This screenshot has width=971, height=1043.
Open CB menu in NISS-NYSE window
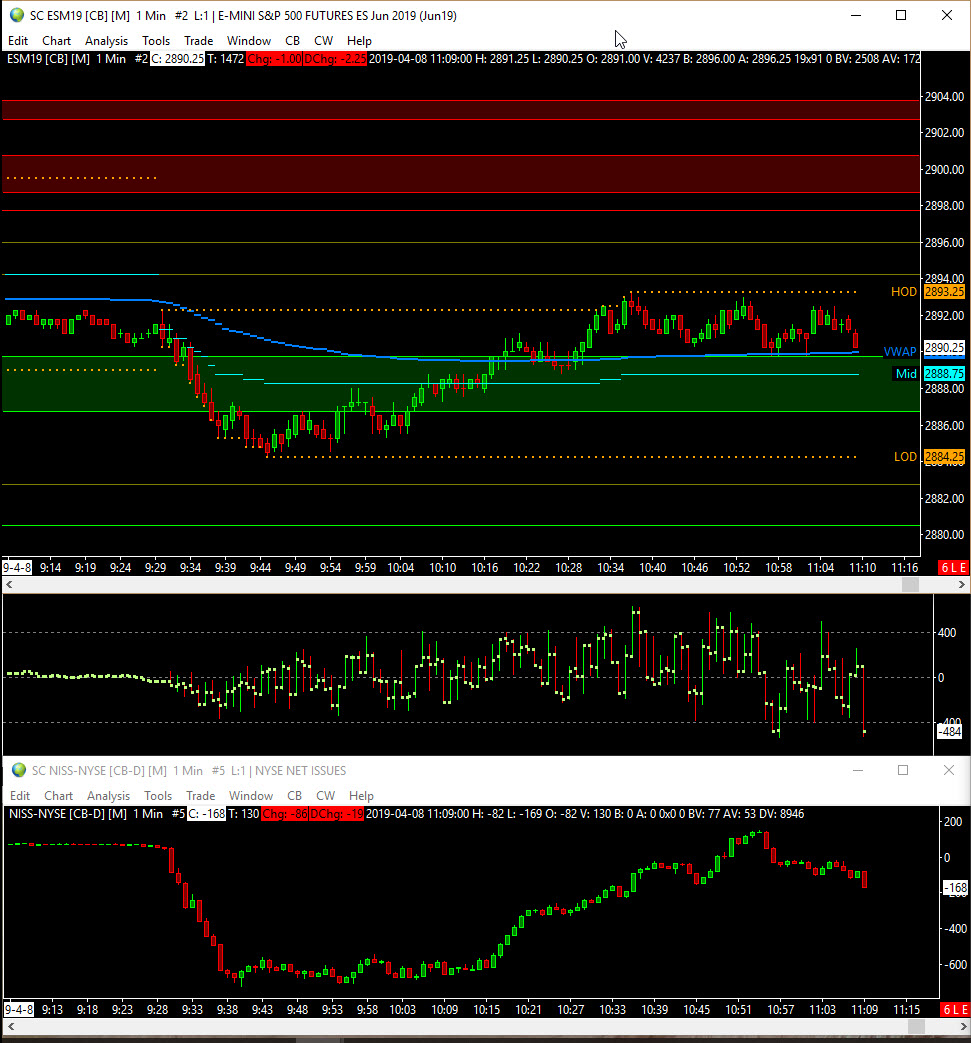(x=294, y=796)
